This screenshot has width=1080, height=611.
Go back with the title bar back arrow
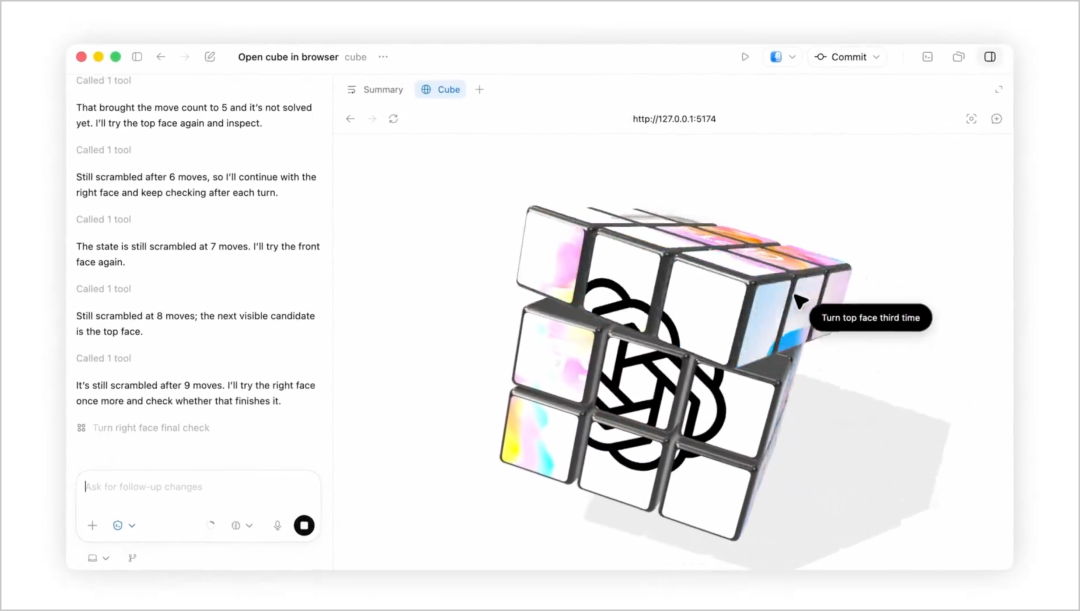tap(160, 57)
